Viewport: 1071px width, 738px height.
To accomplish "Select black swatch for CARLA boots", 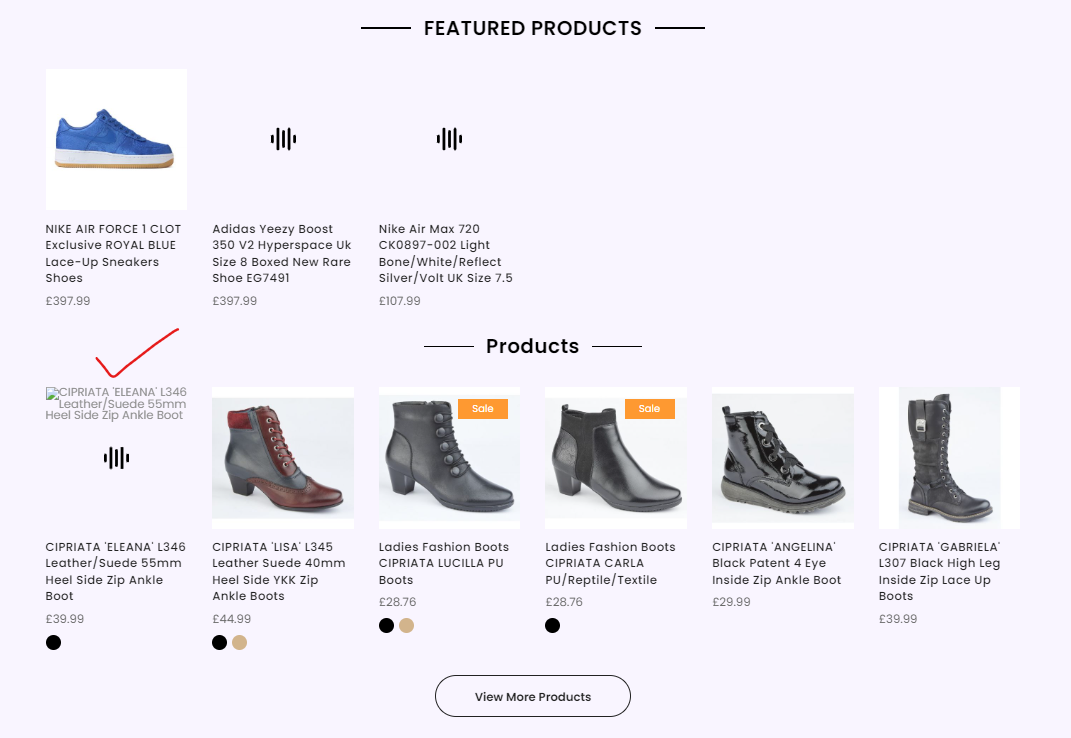I will click(553, 626).
